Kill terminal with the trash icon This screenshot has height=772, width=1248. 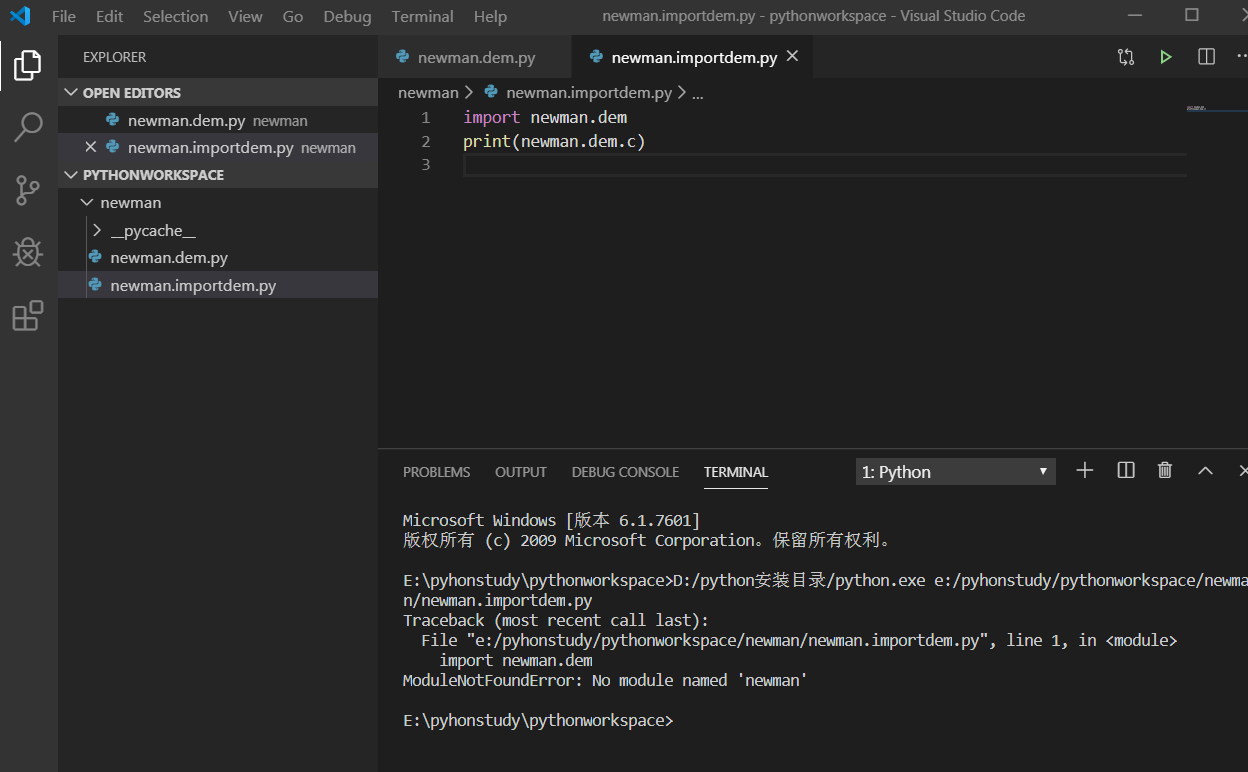click(x=1164, y=471)
